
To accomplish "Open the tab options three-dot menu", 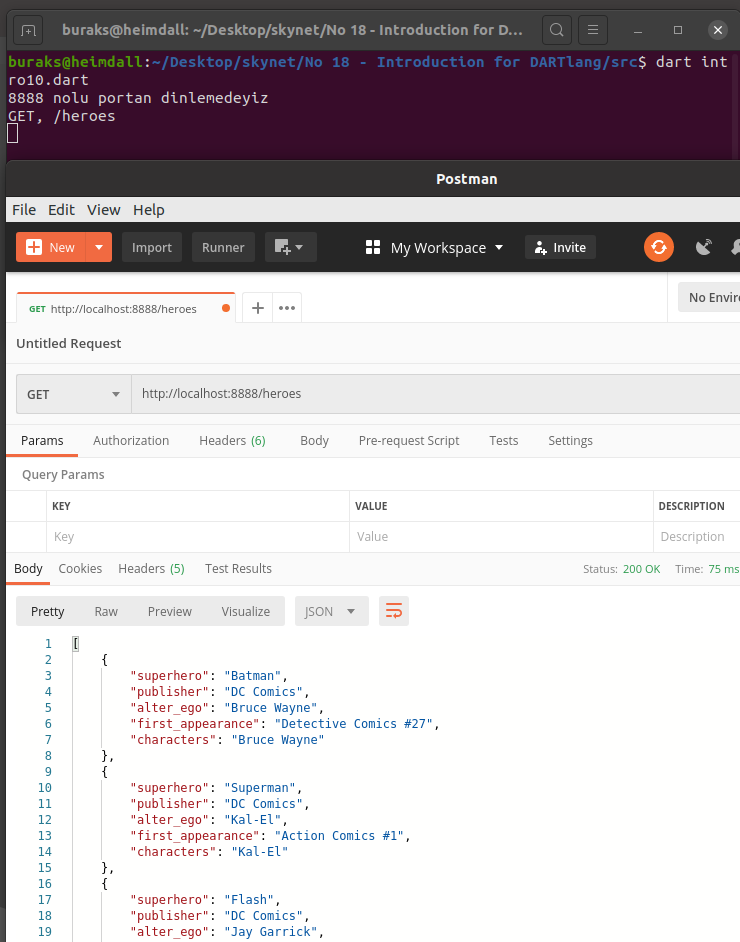I will point(287,308).
